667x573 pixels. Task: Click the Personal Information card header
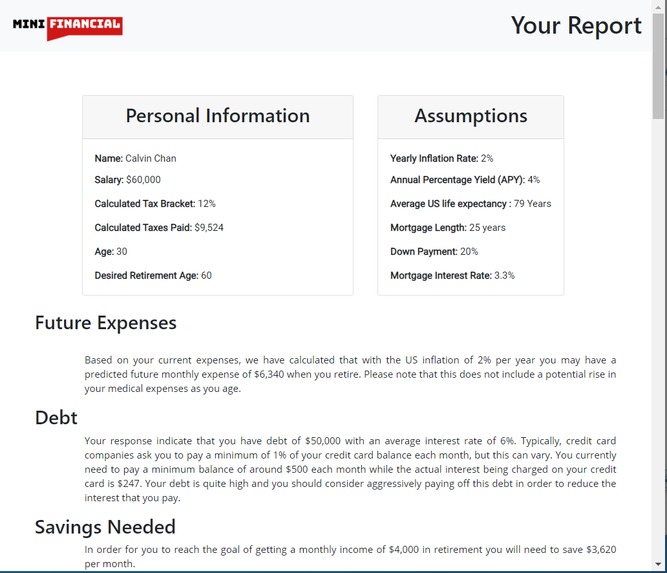point(218,117)
